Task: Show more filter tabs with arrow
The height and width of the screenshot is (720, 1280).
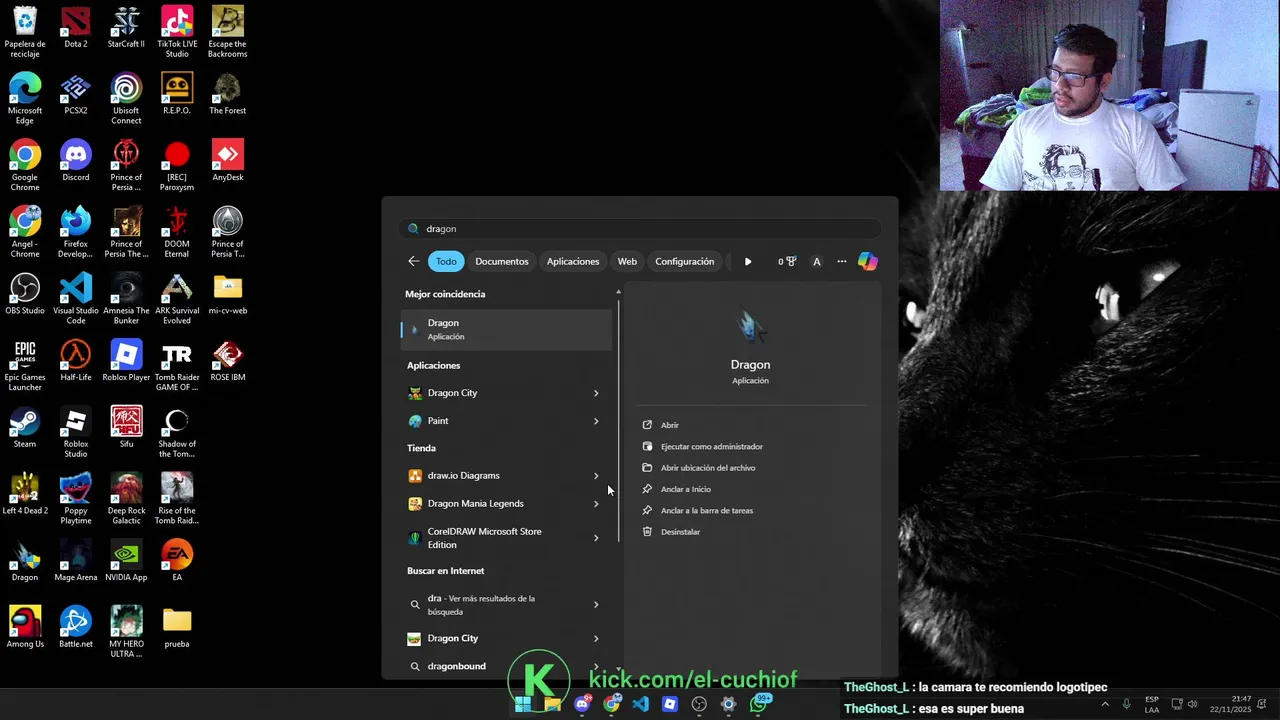Action: coord(747,261)
